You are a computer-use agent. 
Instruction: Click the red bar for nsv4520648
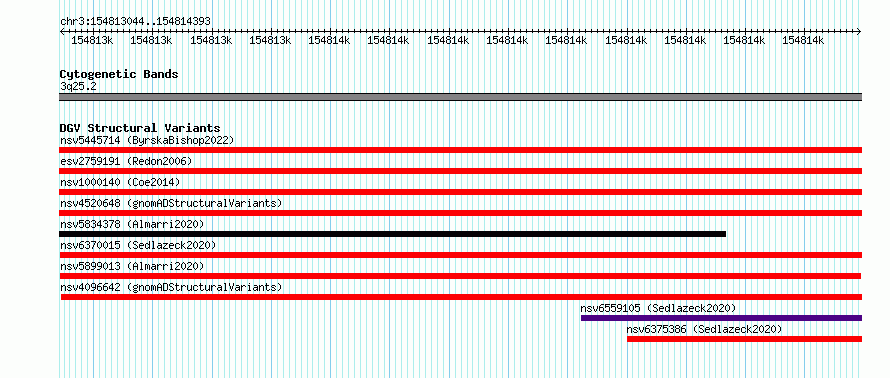tap(460, 213)
